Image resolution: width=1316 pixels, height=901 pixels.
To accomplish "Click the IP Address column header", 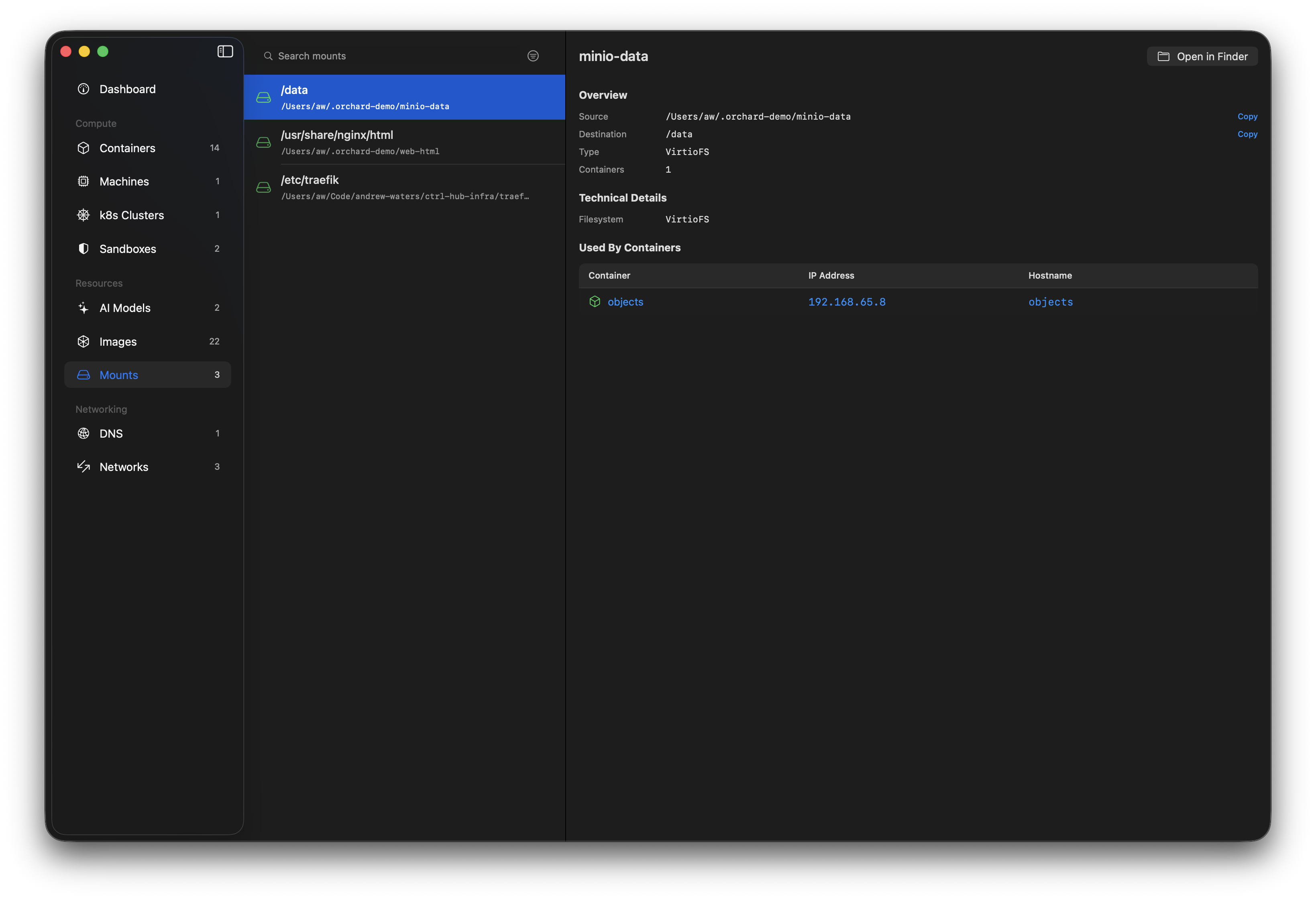I will 831,275.
